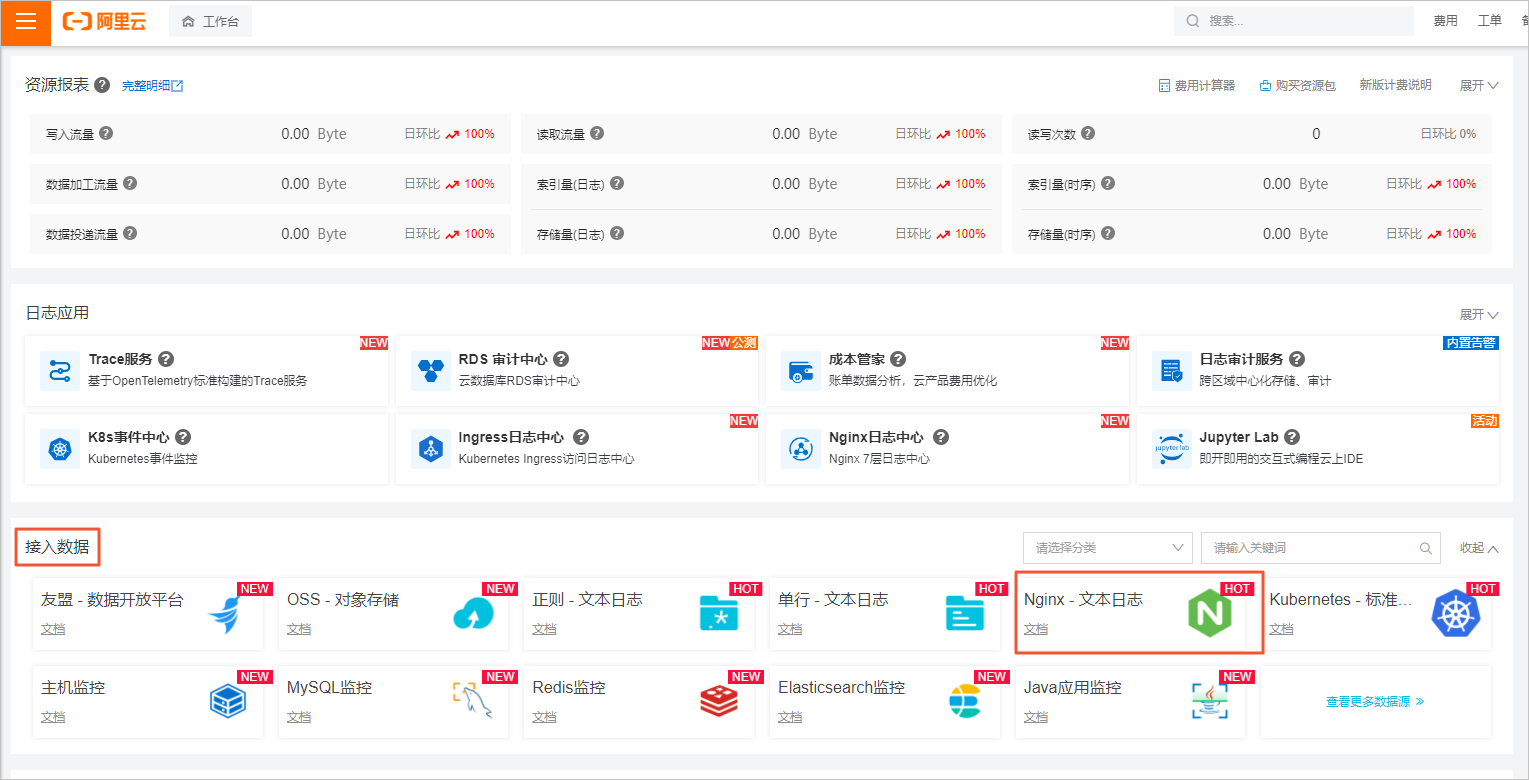
Task: Open the 购买资源包 link
Action: 1297,85
